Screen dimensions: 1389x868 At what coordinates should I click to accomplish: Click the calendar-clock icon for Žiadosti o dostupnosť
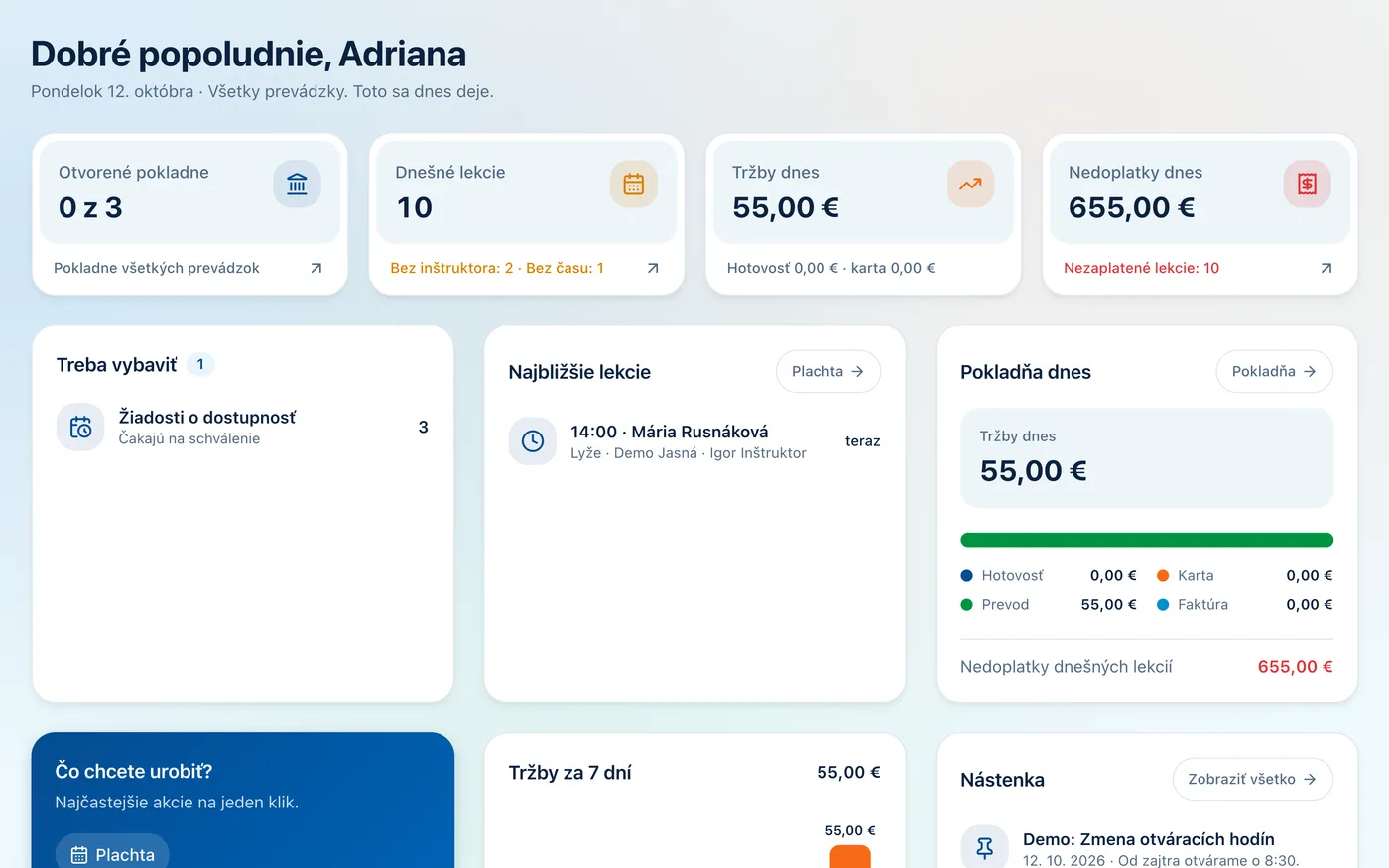pyautogui.click(x=80, y=428)
